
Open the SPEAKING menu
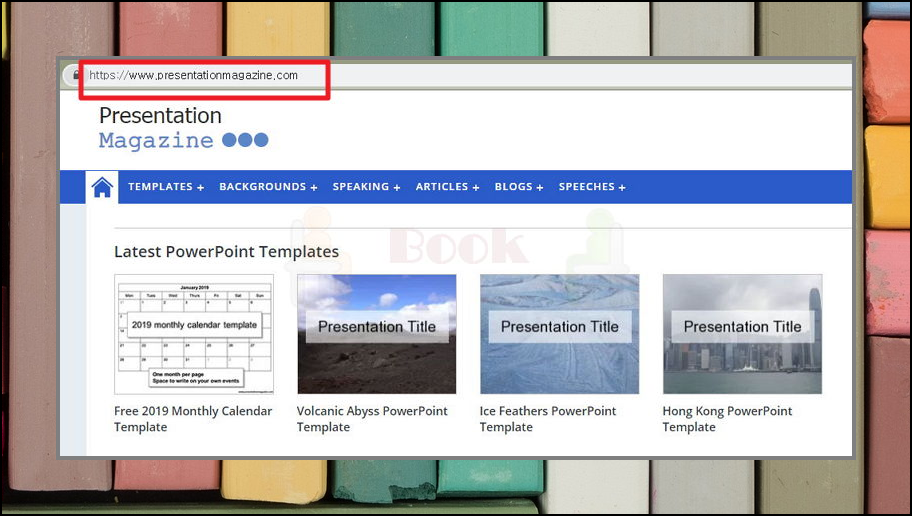click(361, 187)
